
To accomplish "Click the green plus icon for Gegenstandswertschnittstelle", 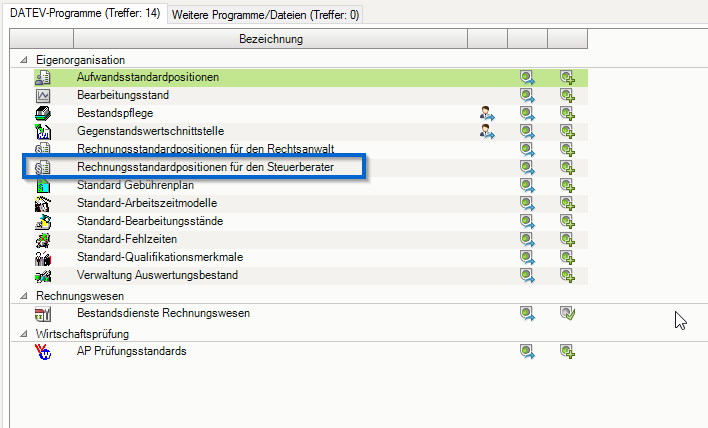I will (x=567, y=131).
